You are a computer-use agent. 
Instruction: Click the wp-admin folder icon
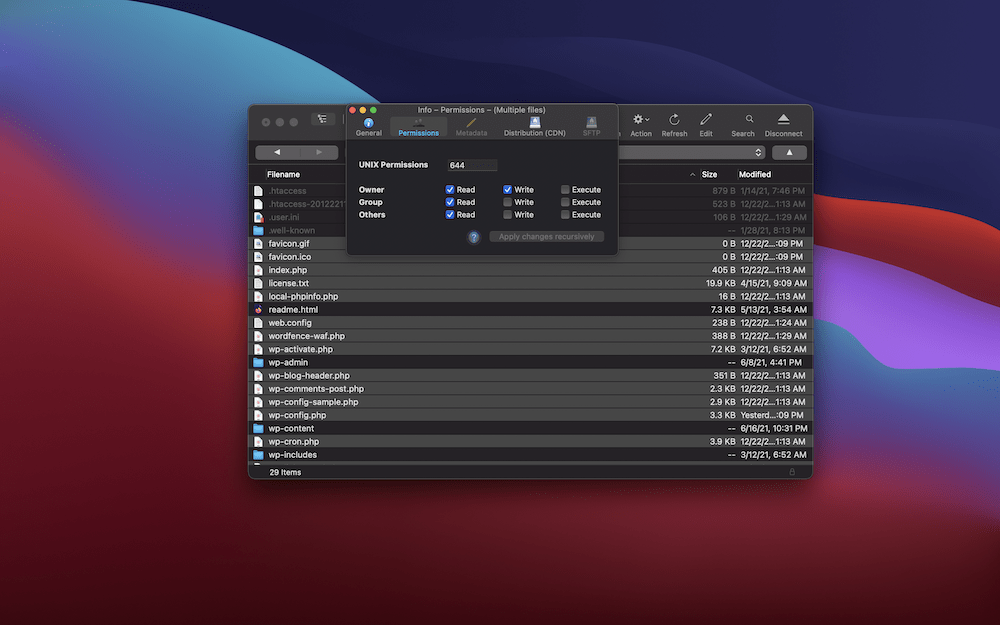tap(258, 362)
